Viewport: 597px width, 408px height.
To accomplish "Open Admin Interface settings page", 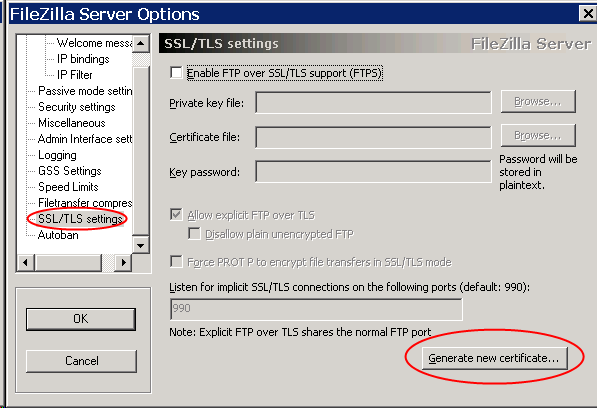I will [x=85, y=139].
